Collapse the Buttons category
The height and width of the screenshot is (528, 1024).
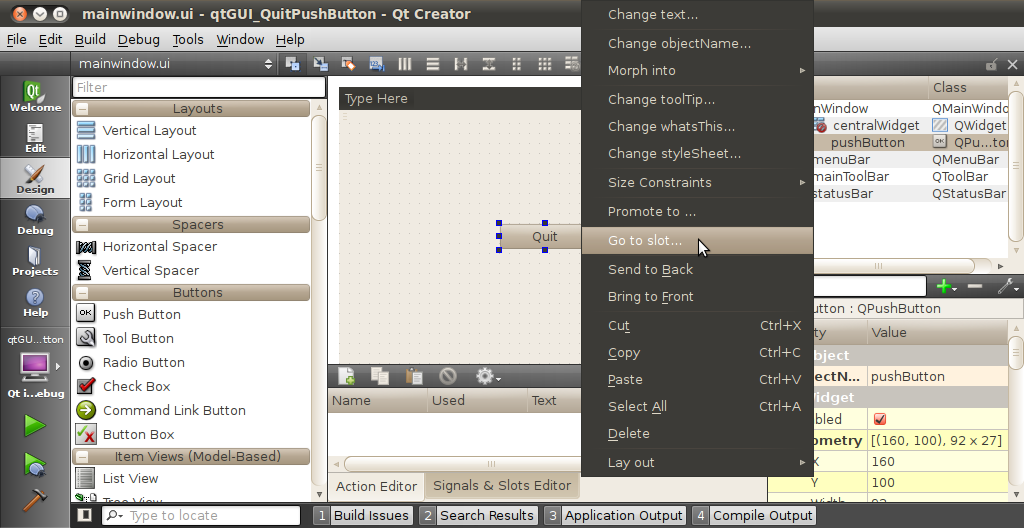coord(82,293)
